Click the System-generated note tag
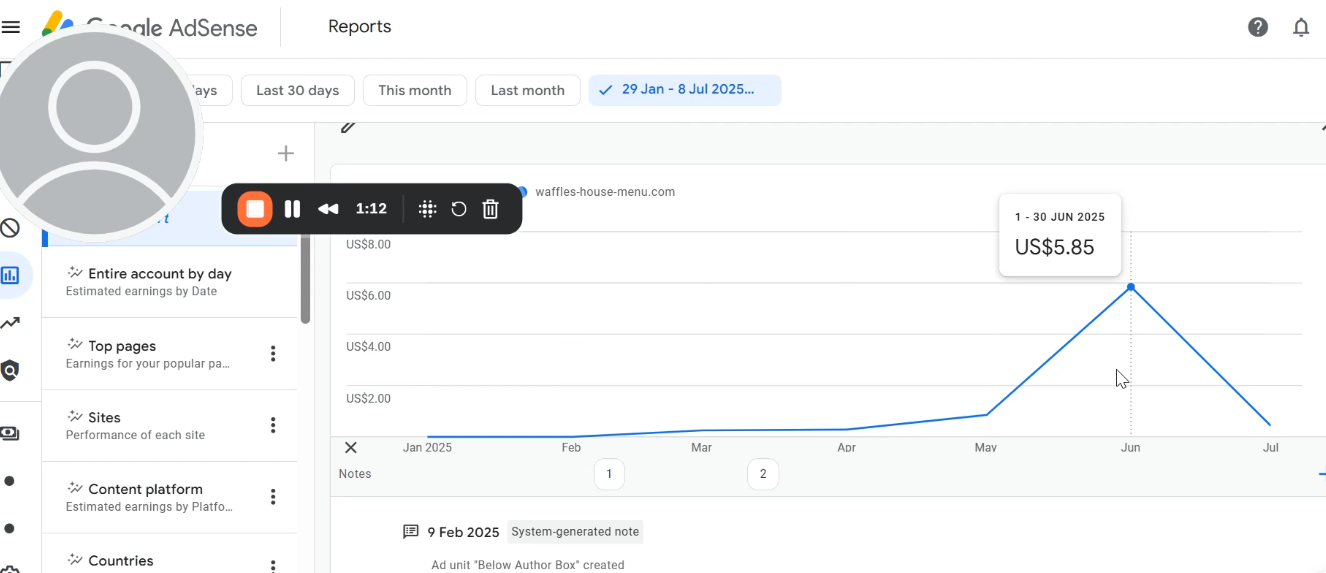 pos(575,532)
